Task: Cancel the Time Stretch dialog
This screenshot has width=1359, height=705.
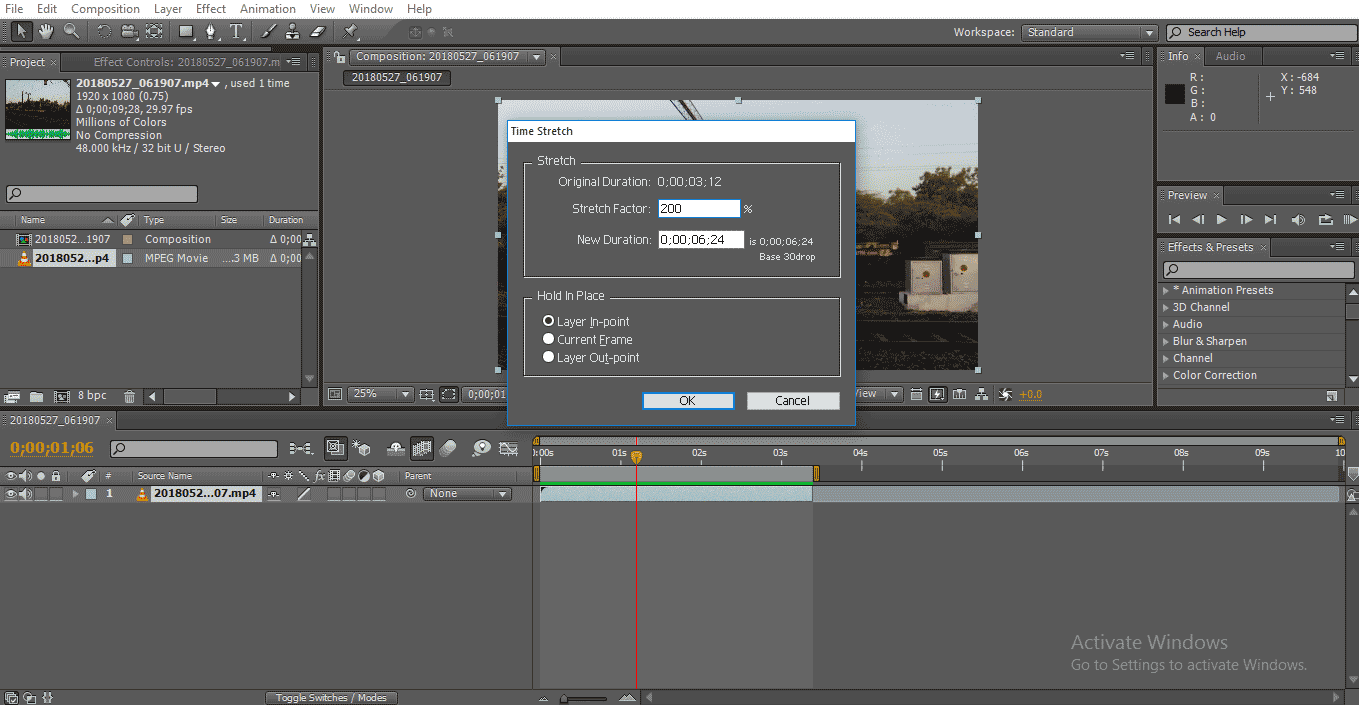Action: [x=792, y=401]
